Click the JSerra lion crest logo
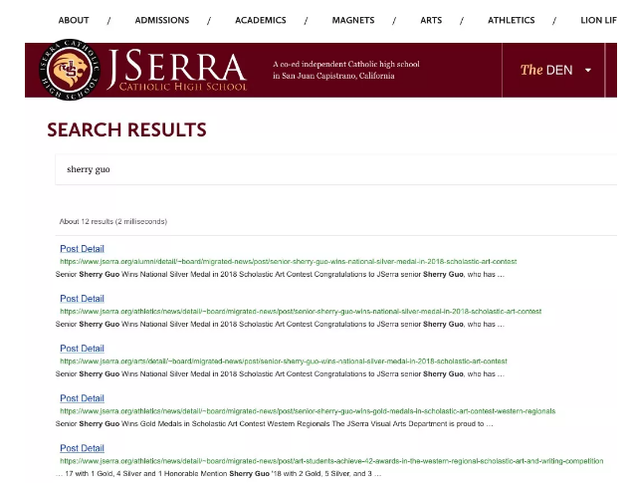Screen dimensions: 630x485 pyautogui.click(x=70, y=70)
